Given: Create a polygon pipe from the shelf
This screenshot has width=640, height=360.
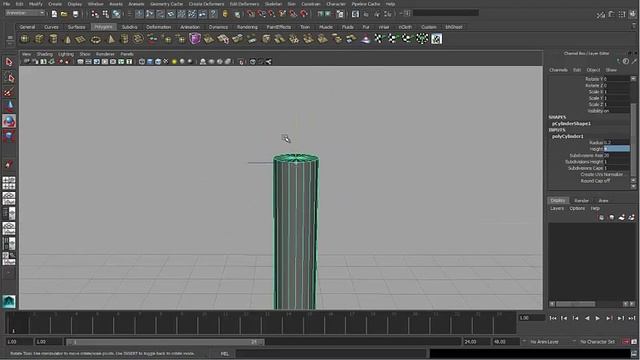Looking at the screenshot, I should (124, 39).
